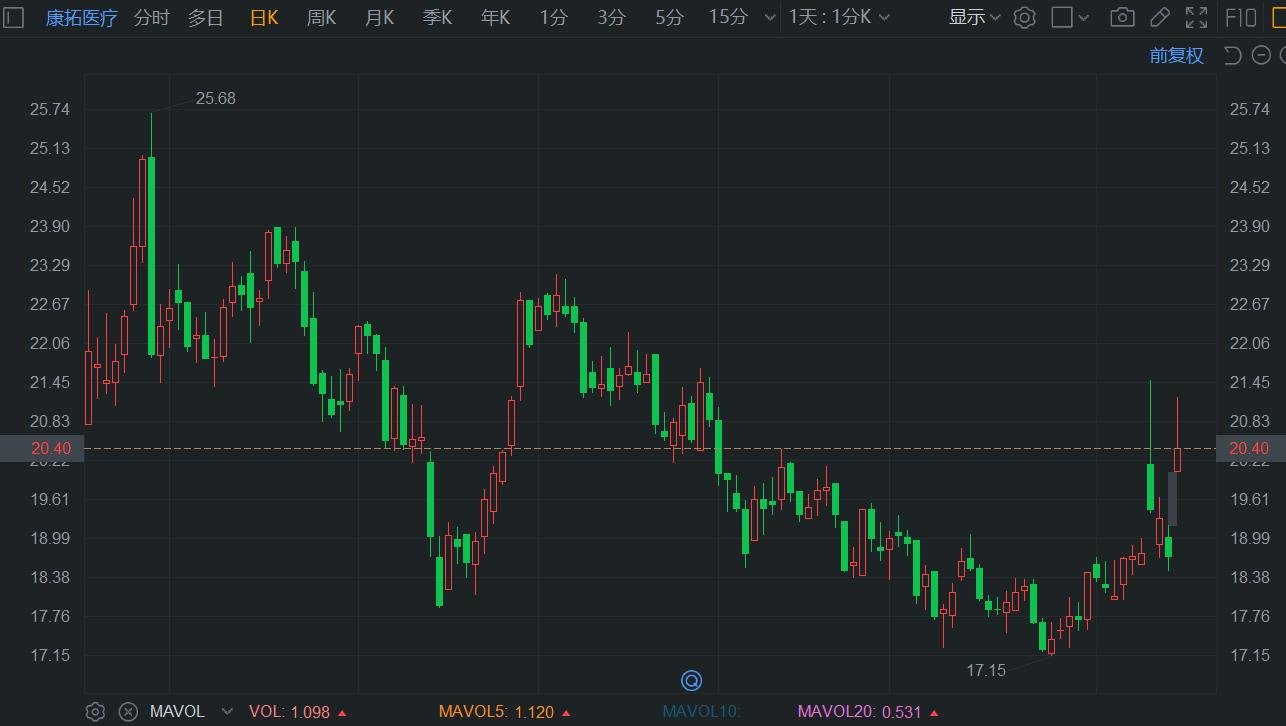Select the 3分 minute period
1286x726 pixels.
(611, 17)
